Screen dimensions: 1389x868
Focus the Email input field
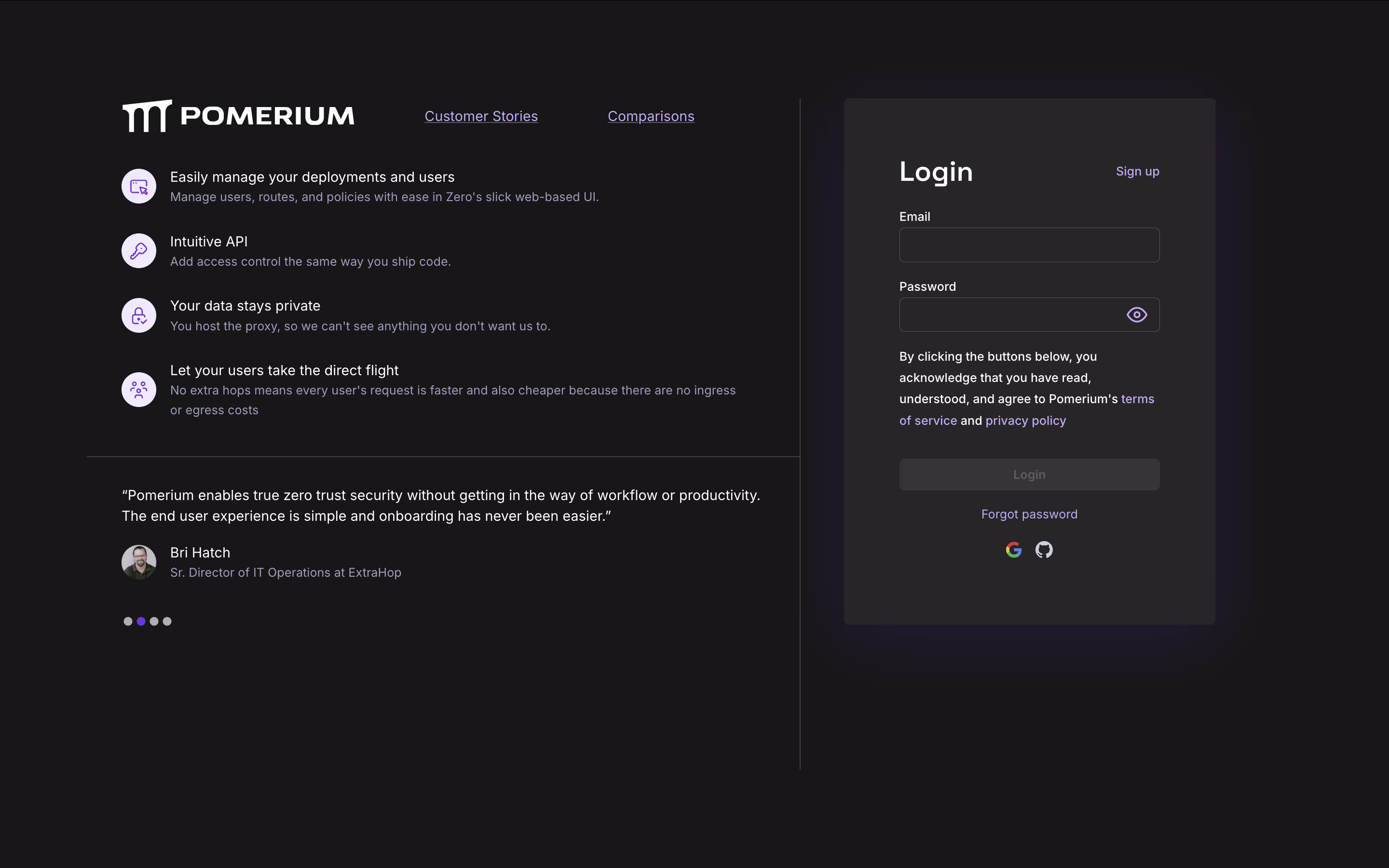point(1029,245)
